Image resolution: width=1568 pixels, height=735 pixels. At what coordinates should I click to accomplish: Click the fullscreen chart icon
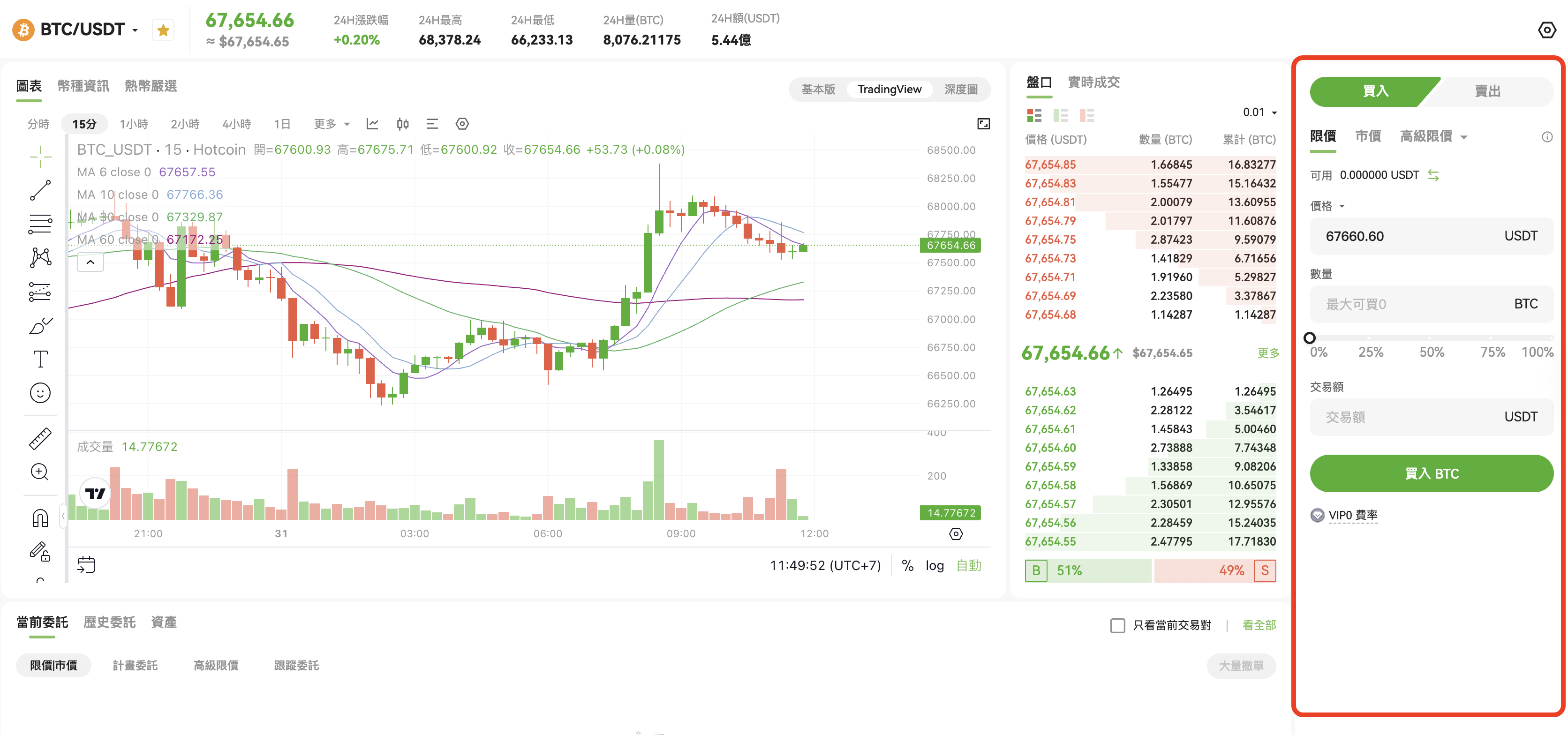click(x=983, y=124)
